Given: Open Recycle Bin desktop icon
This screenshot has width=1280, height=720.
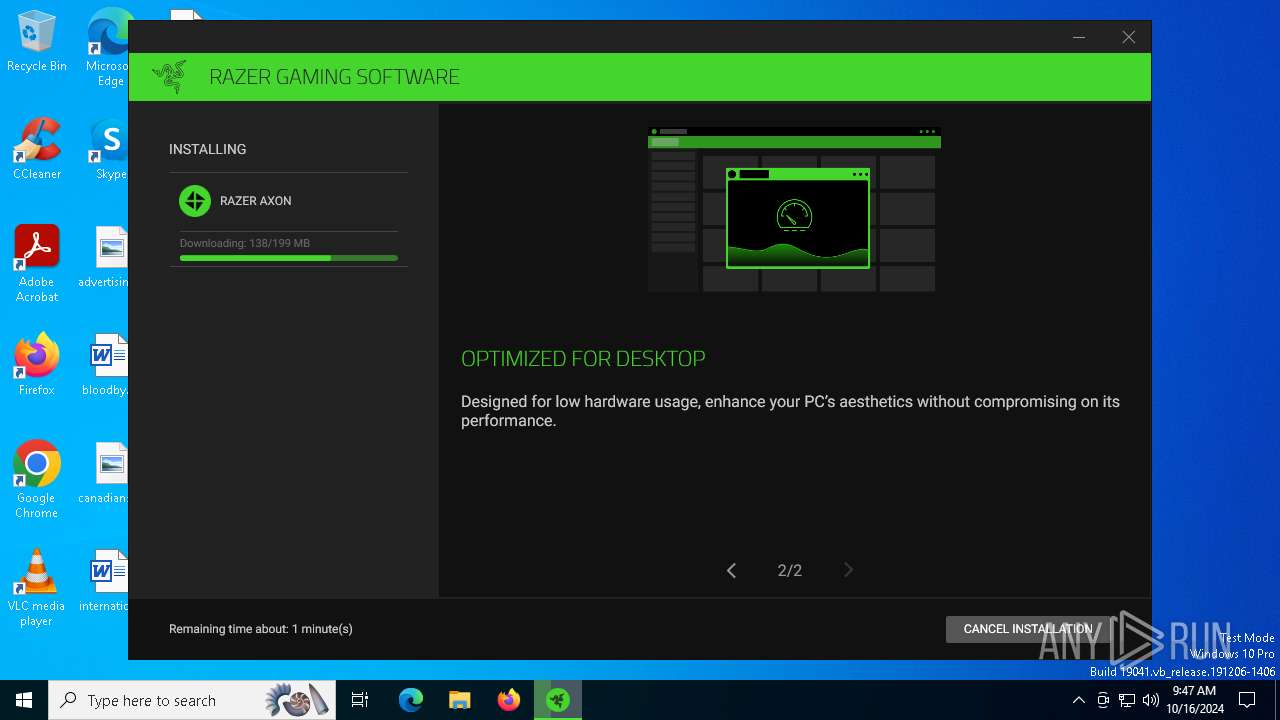Looking at the screenshot, I should pyautogui.click(x=37, y=42).
